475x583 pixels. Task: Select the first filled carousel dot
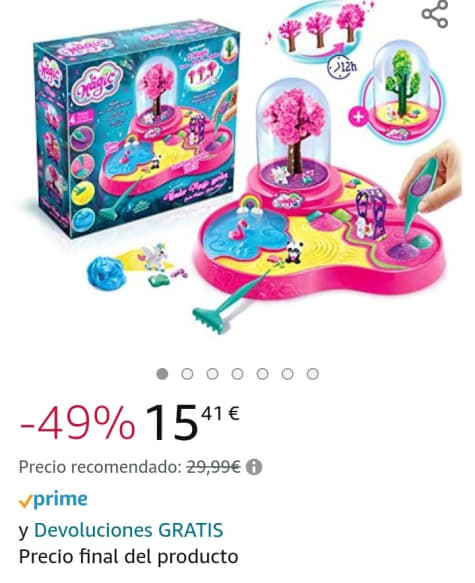click(x=162, y=374)
